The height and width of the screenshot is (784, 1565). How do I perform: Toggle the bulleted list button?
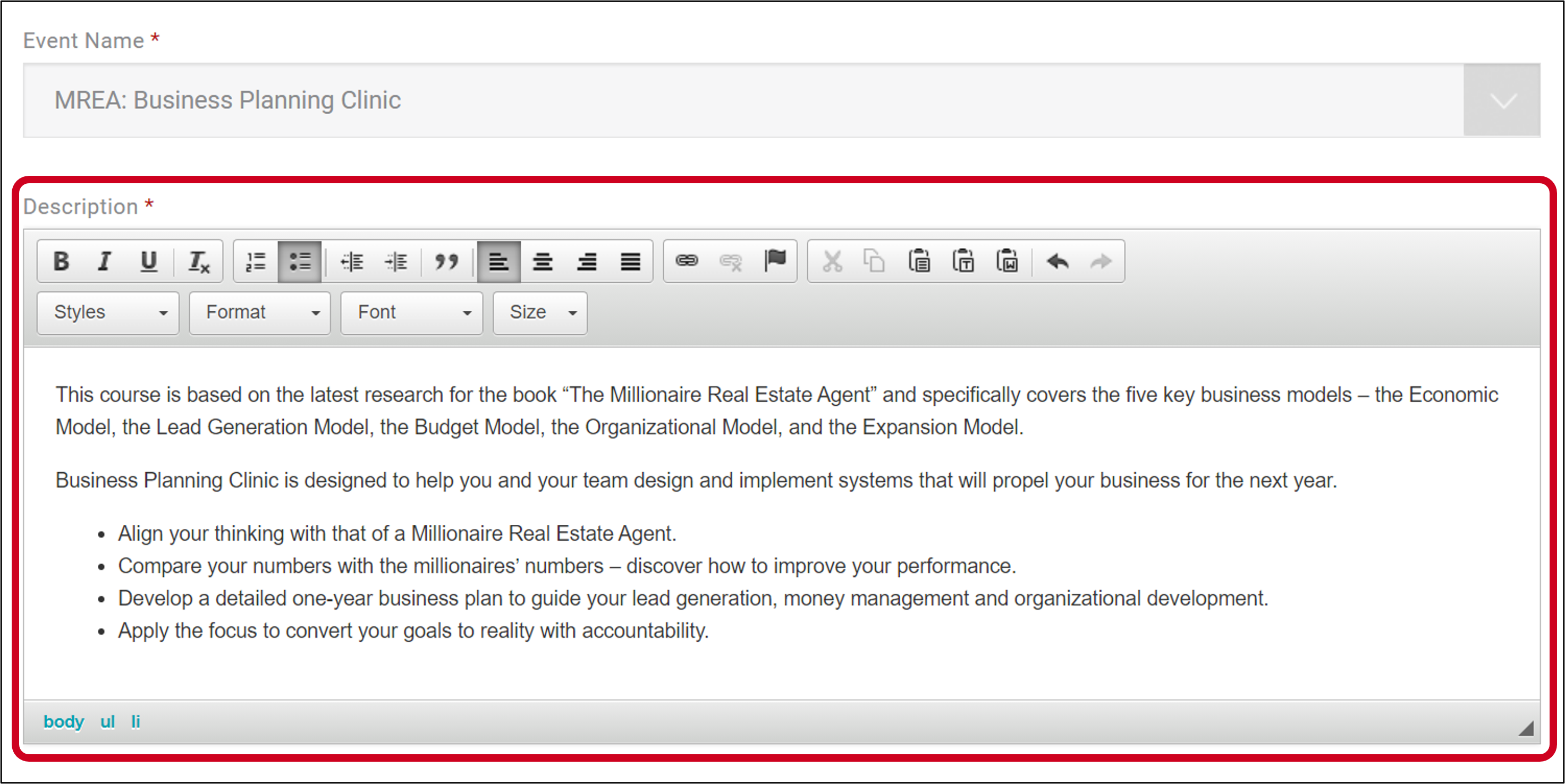click(300, 262)
